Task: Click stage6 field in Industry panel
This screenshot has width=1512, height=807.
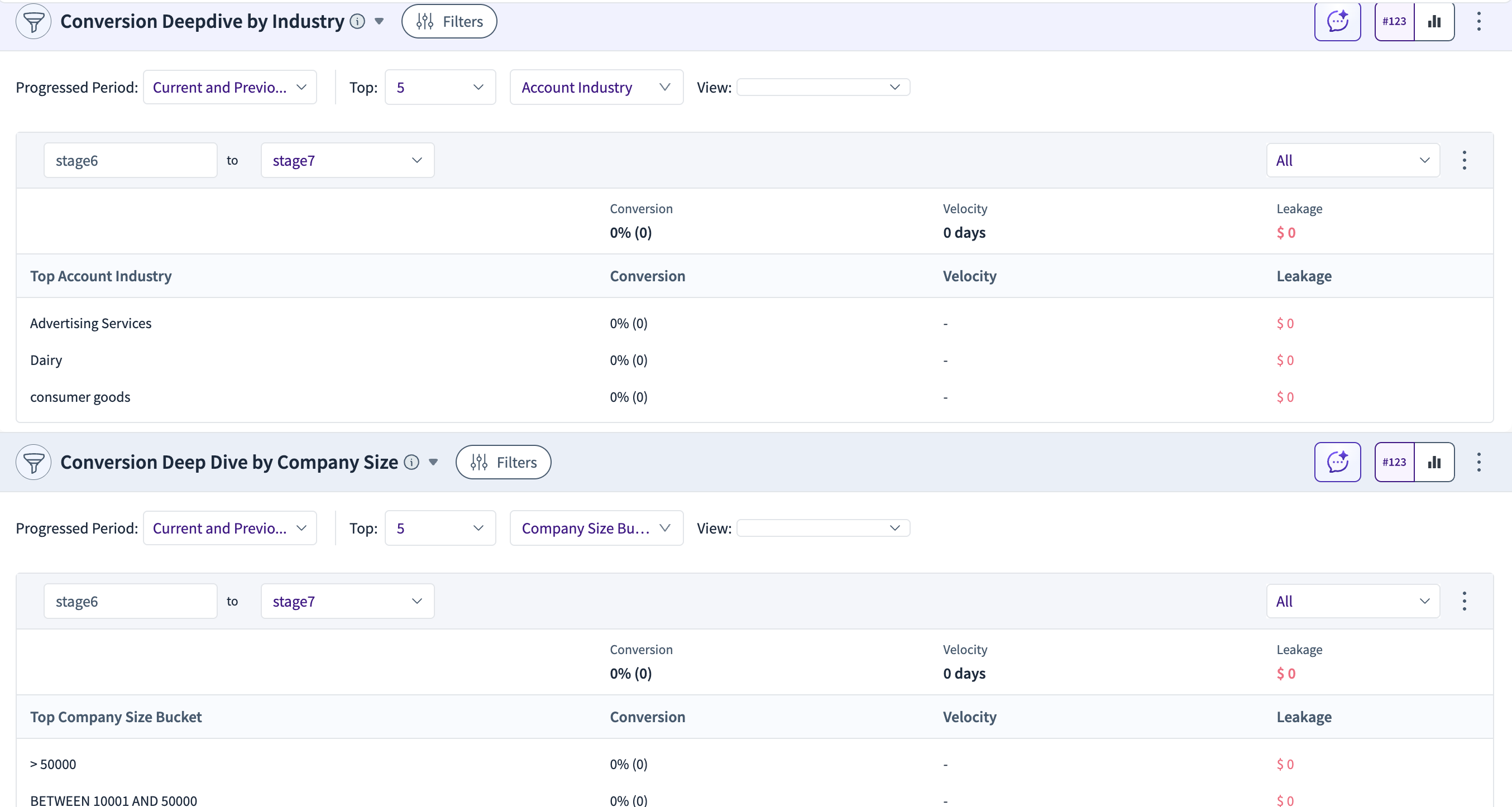Action: point(130,160)
